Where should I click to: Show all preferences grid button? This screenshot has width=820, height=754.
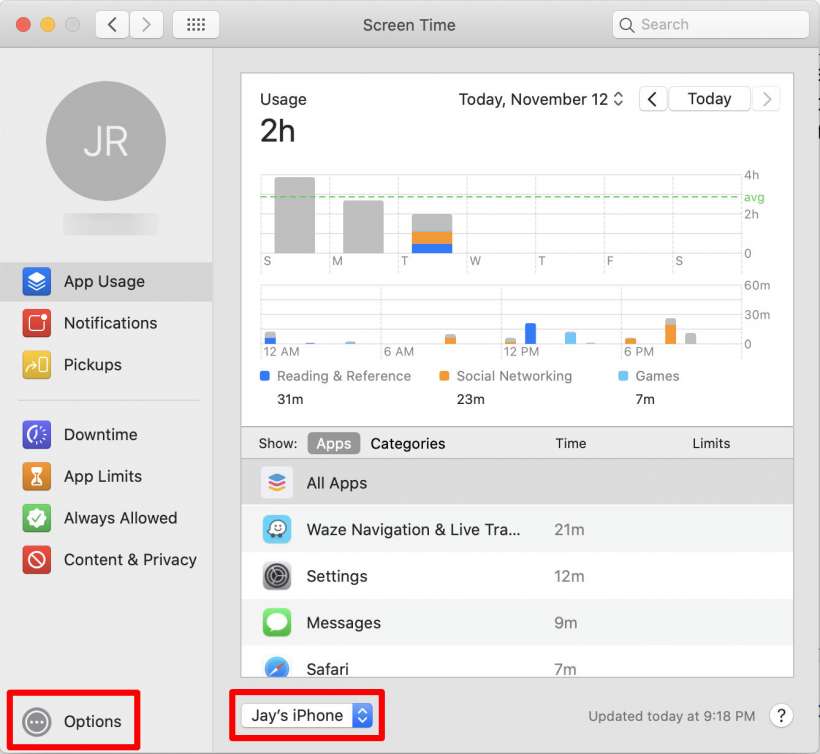point(196,25)
